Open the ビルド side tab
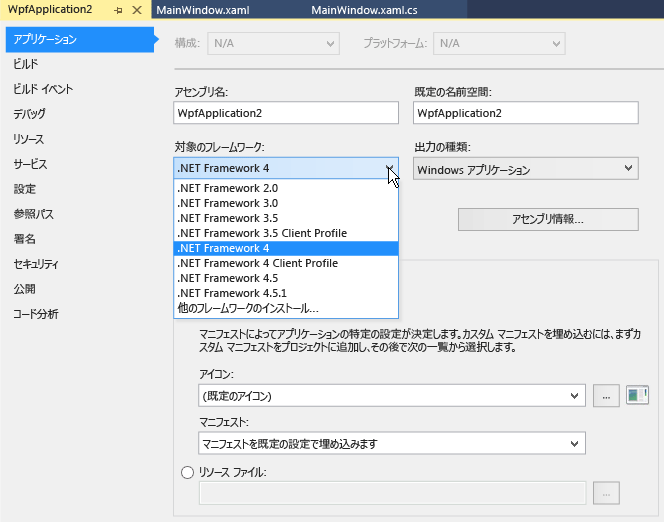This screenshot has height=522, width=664. point(25,64)
